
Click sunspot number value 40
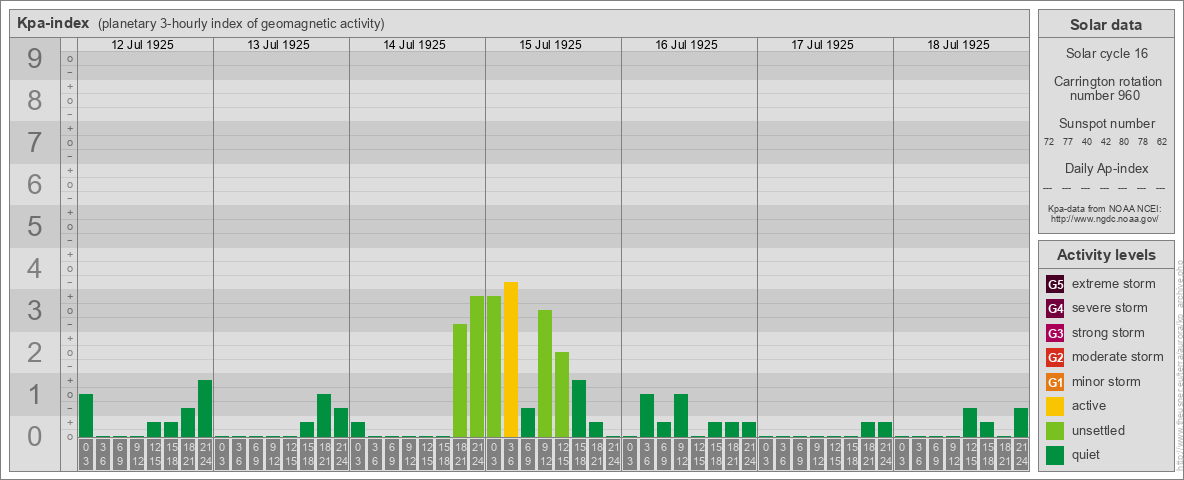pos(1087,142)
